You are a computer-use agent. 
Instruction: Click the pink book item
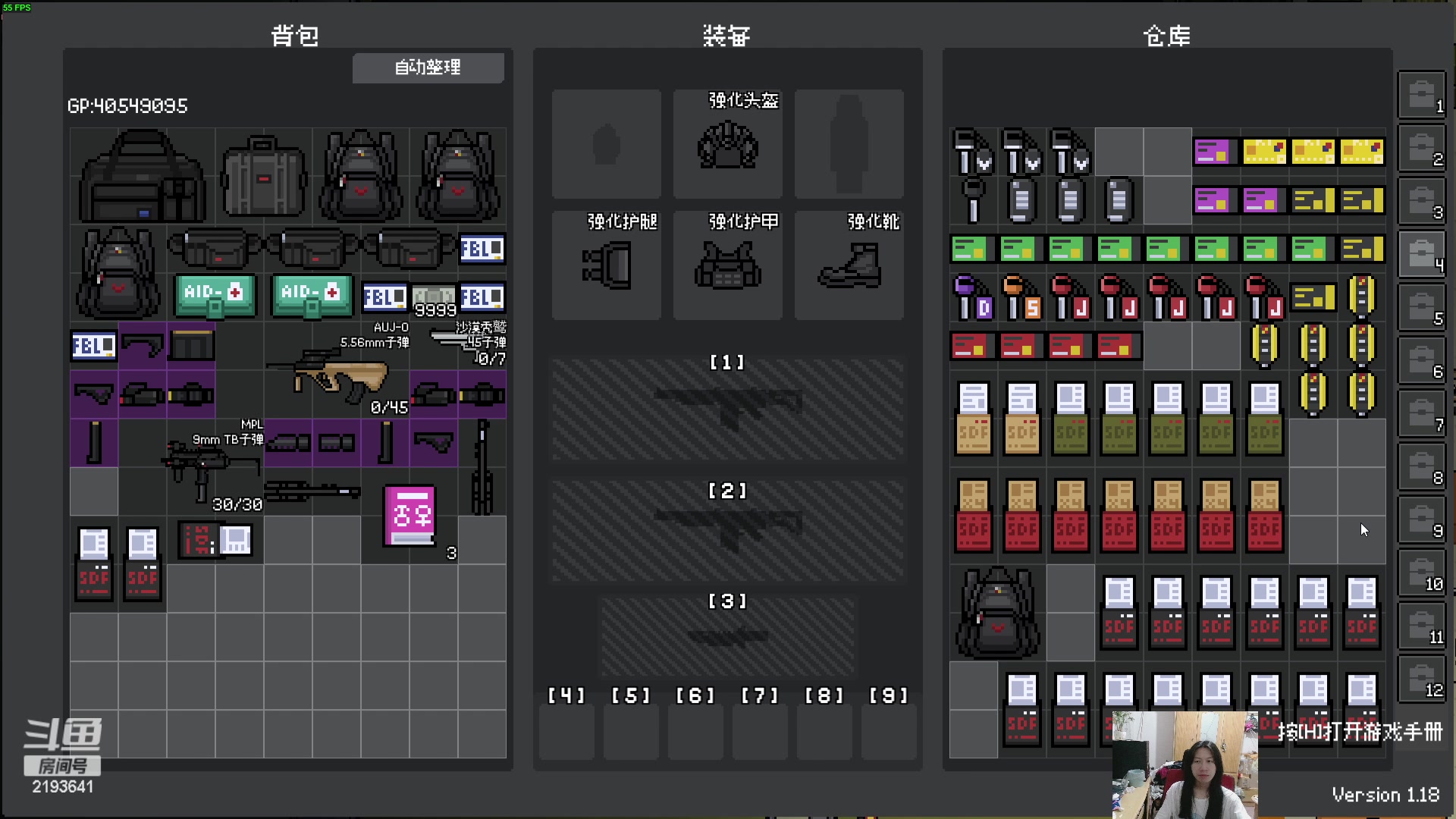tap(410, 516)
